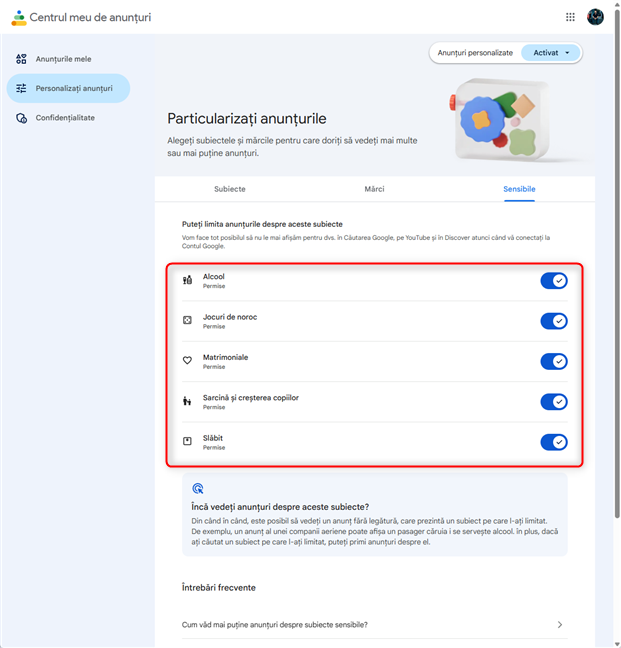Click the Sarcină și creșterea copiilor icon
Viewport: 621px width, 648px height.
click(187, 402)
